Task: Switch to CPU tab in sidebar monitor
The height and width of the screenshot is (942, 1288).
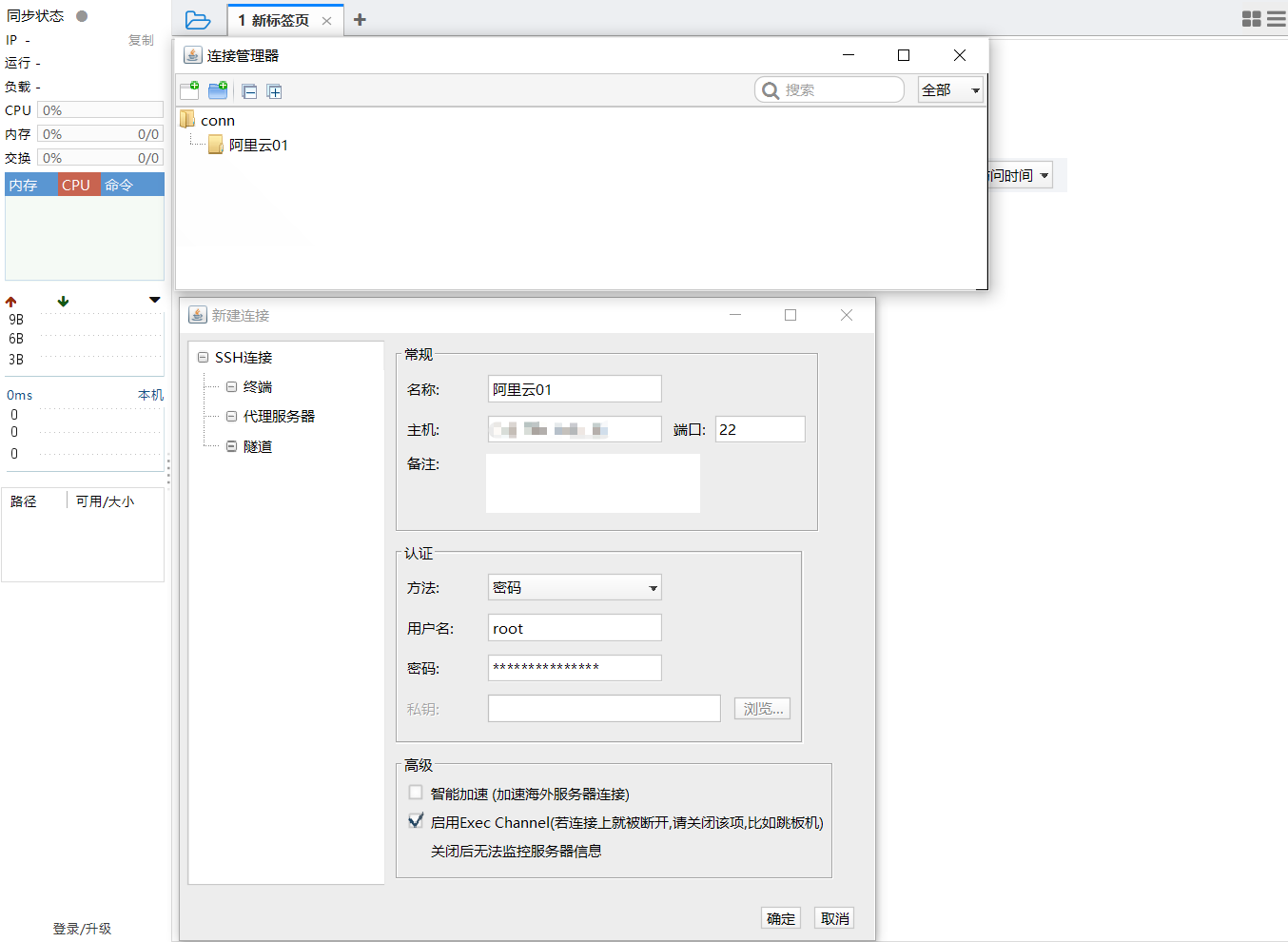Action: pyautogui.click(x=79, y=185)
